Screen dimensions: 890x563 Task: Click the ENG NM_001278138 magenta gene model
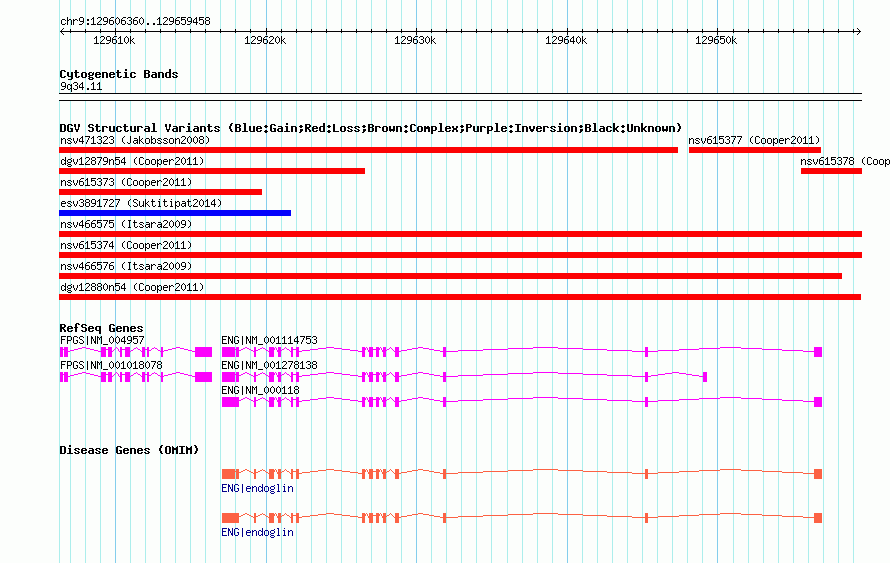coord(464,377)
